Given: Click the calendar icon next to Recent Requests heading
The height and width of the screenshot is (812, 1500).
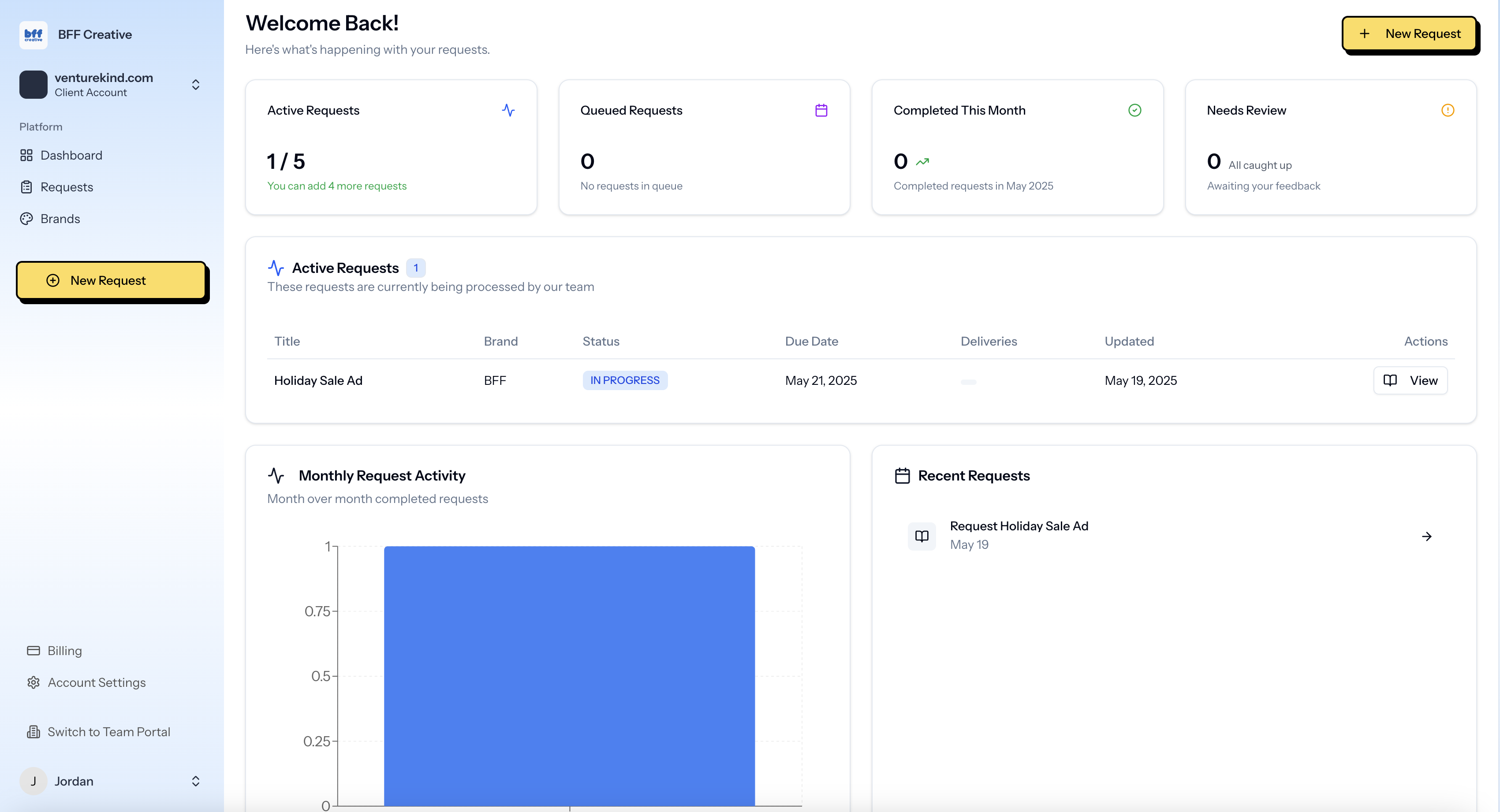Looking at the screenshot, I should 902,476.
